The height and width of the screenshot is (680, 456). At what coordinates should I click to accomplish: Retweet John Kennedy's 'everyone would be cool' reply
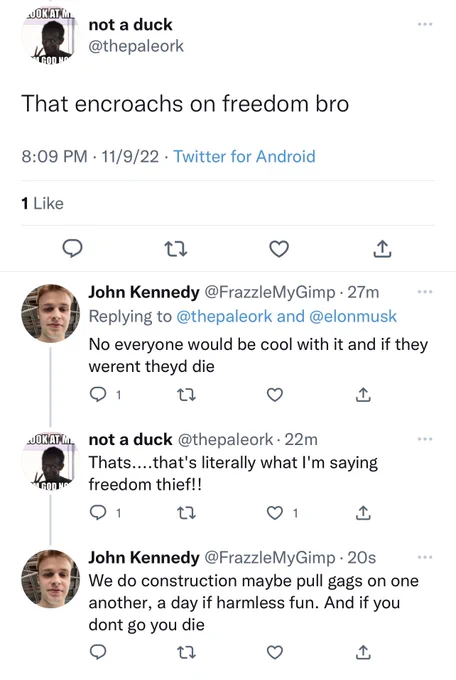(x=187, y=395)
